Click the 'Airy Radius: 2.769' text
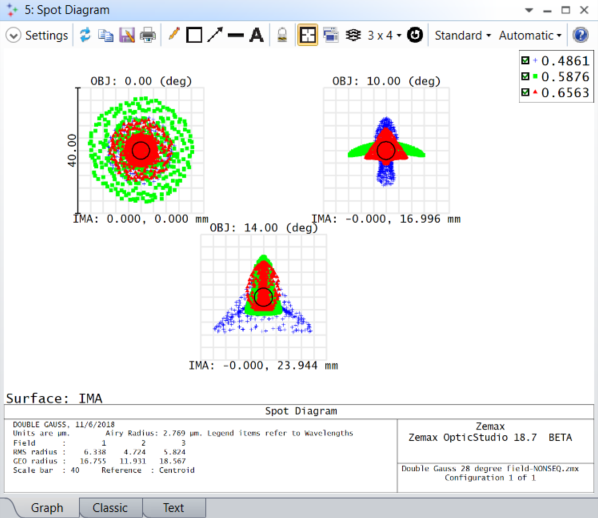The width and height of the screenshot is (598, 518). point(146,433)
